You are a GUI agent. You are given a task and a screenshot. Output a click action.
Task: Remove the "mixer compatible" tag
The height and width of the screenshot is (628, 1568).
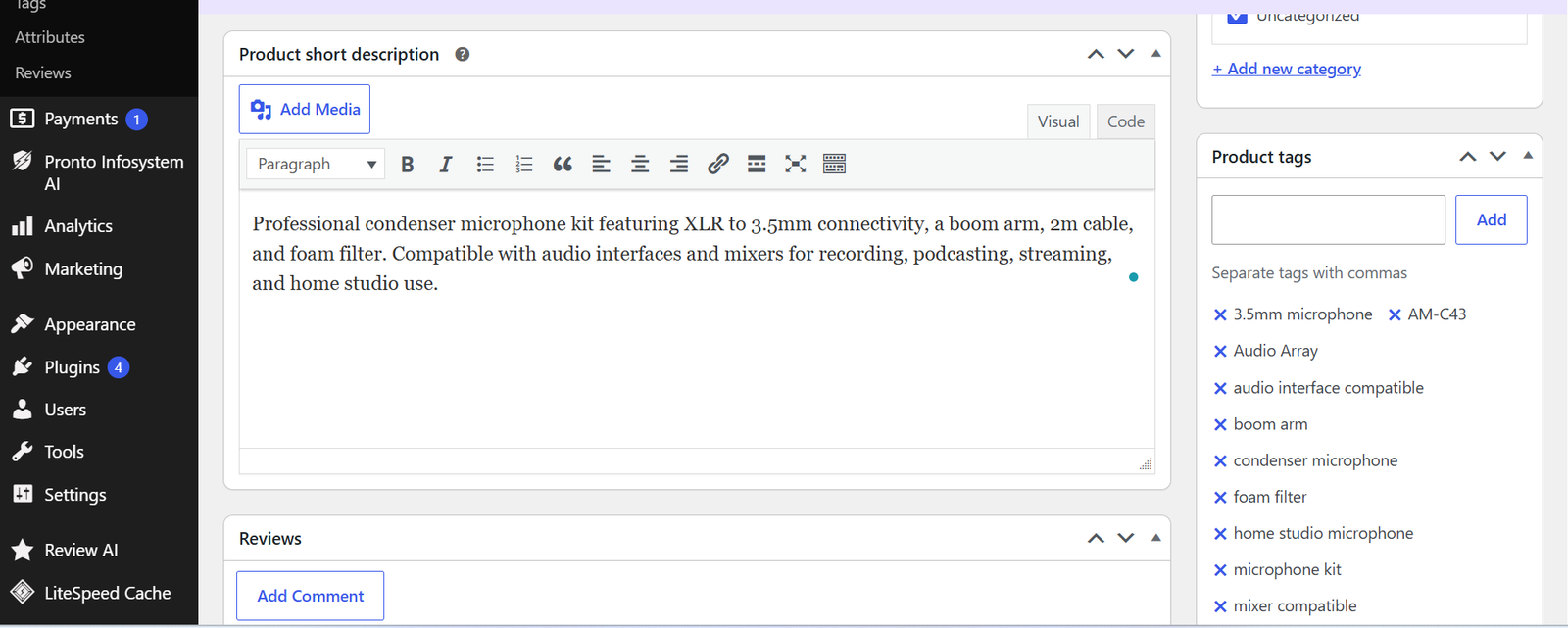pyautogui.click(x=1220, y=606)
